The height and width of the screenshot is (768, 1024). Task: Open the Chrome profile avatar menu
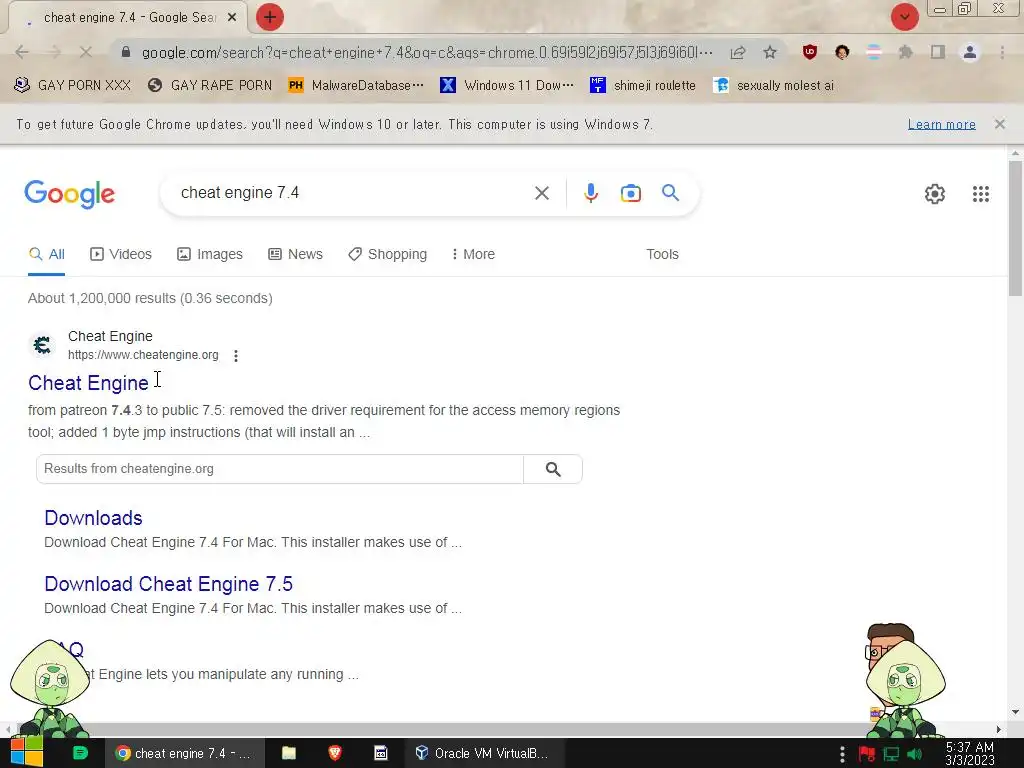coord(970,52)
